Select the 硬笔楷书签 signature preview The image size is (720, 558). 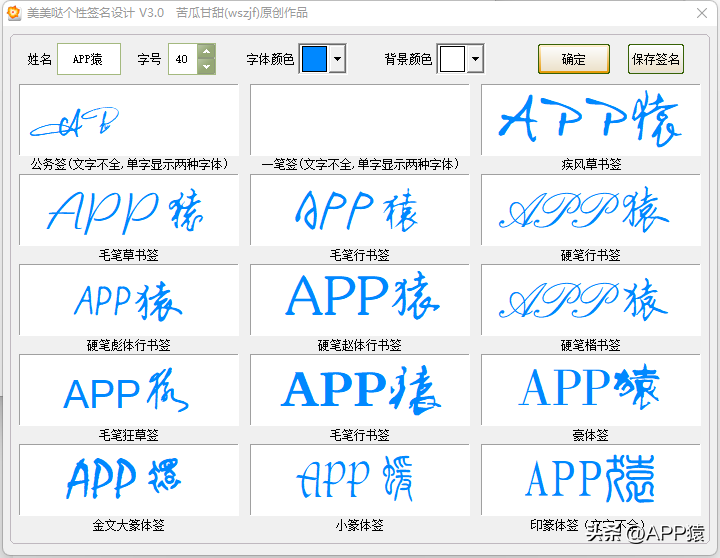click(x=591, y=300)
